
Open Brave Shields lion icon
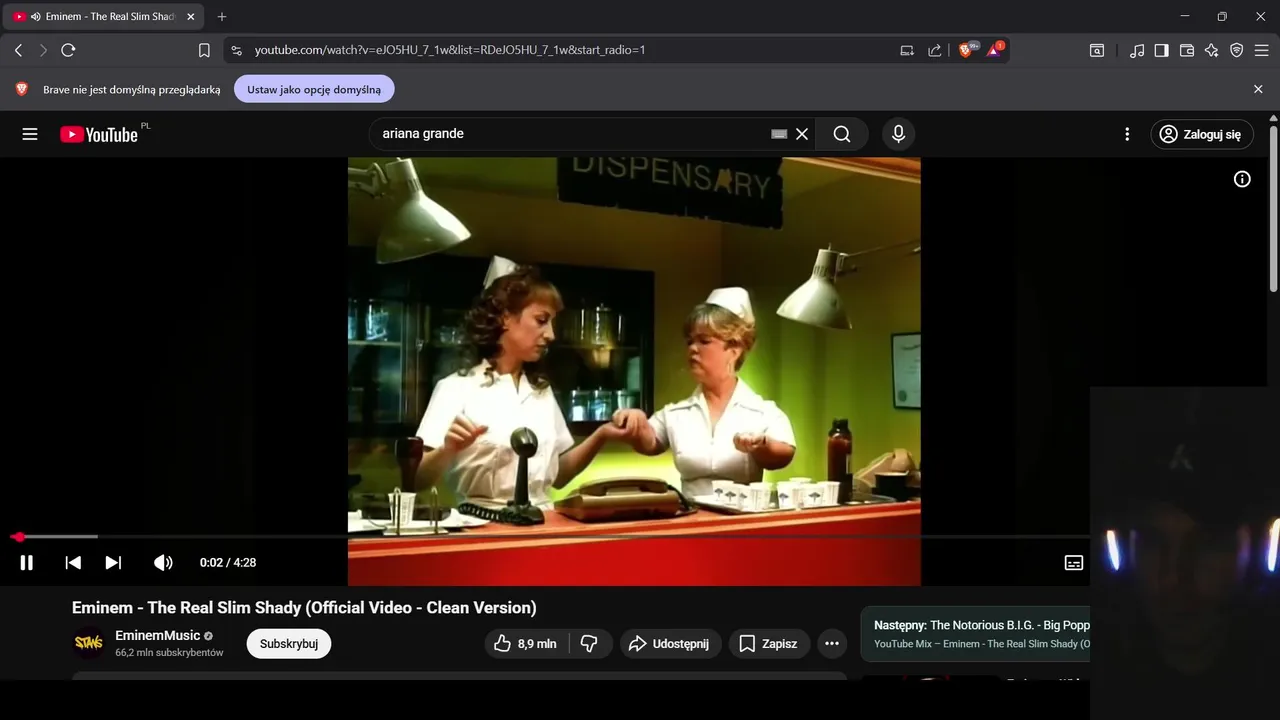[x=968, y=50]
